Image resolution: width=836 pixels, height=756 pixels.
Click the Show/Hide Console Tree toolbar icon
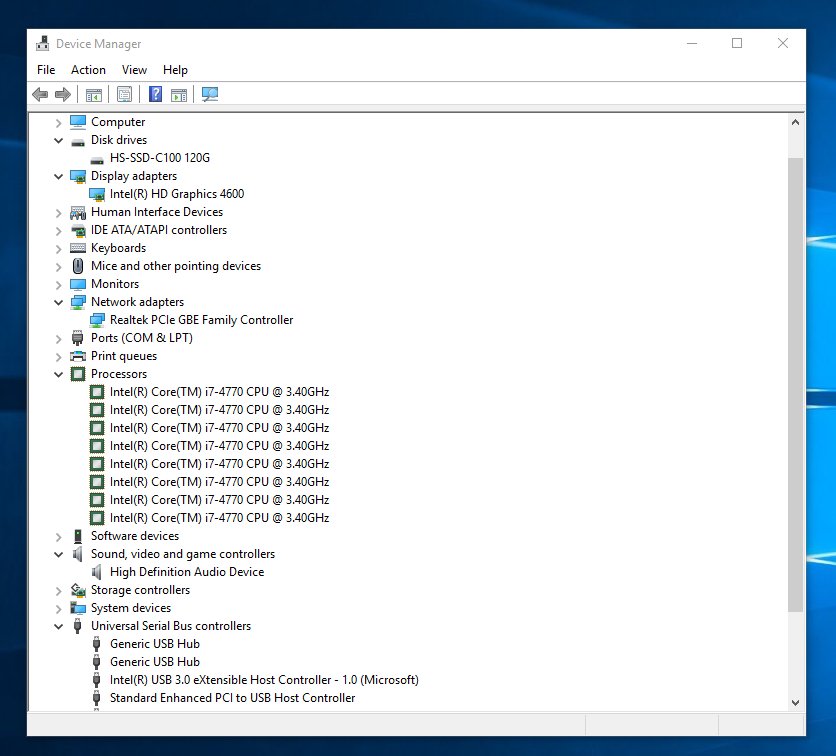[x=93, y=95]
